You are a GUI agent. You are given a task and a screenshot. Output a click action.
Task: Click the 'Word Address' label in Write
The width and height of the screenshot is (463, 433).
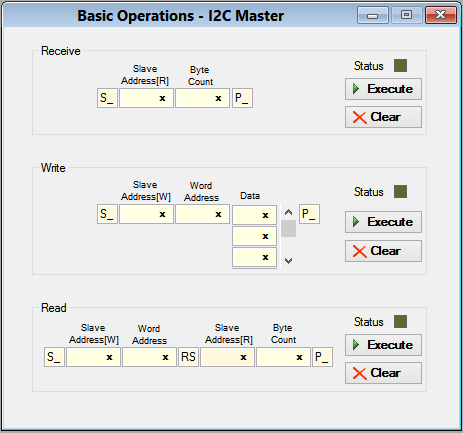[x=201, y=192]
